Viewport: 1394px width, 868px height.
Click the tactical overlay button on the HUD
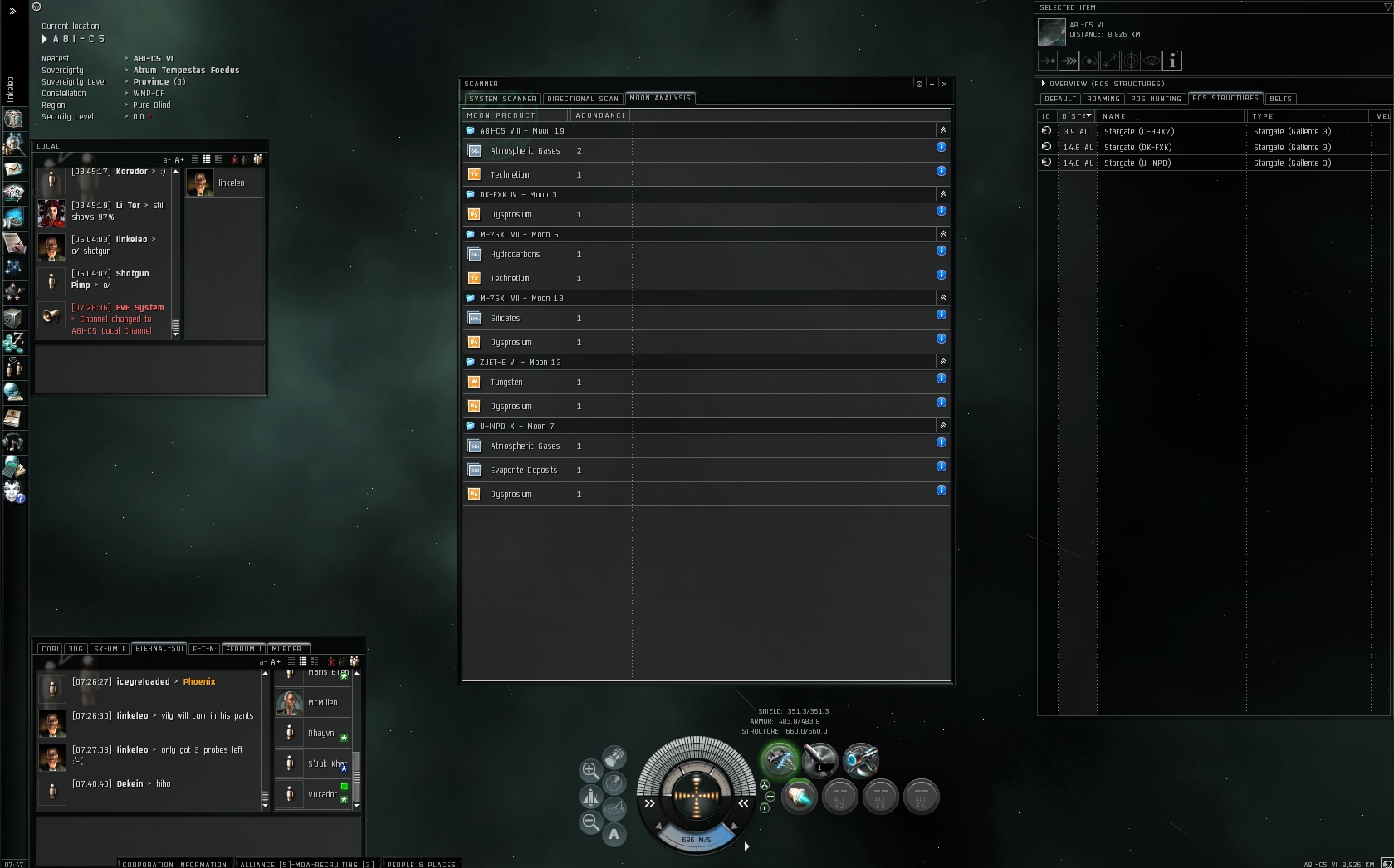tap(614, 807)
